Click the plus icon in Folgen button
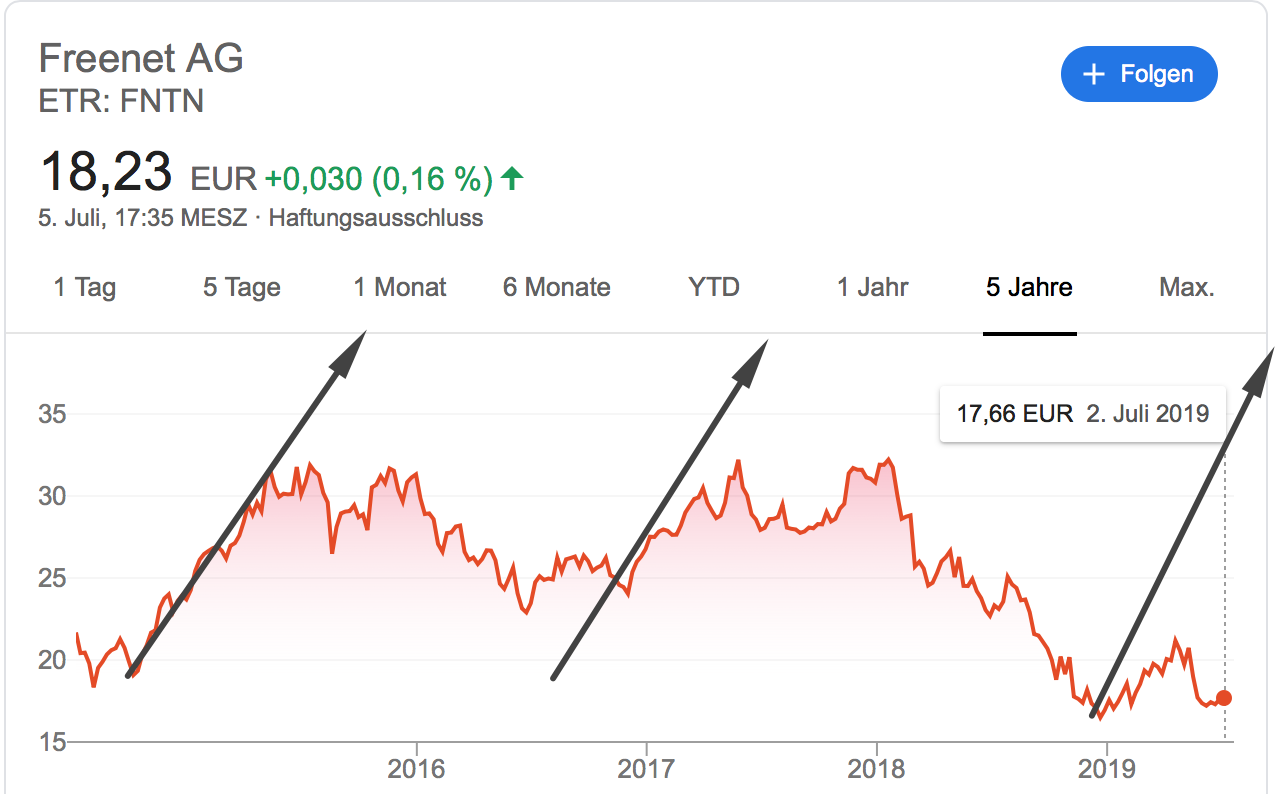The width and height of the screenshot is (1280, 794). click(x=1095, y=75)
